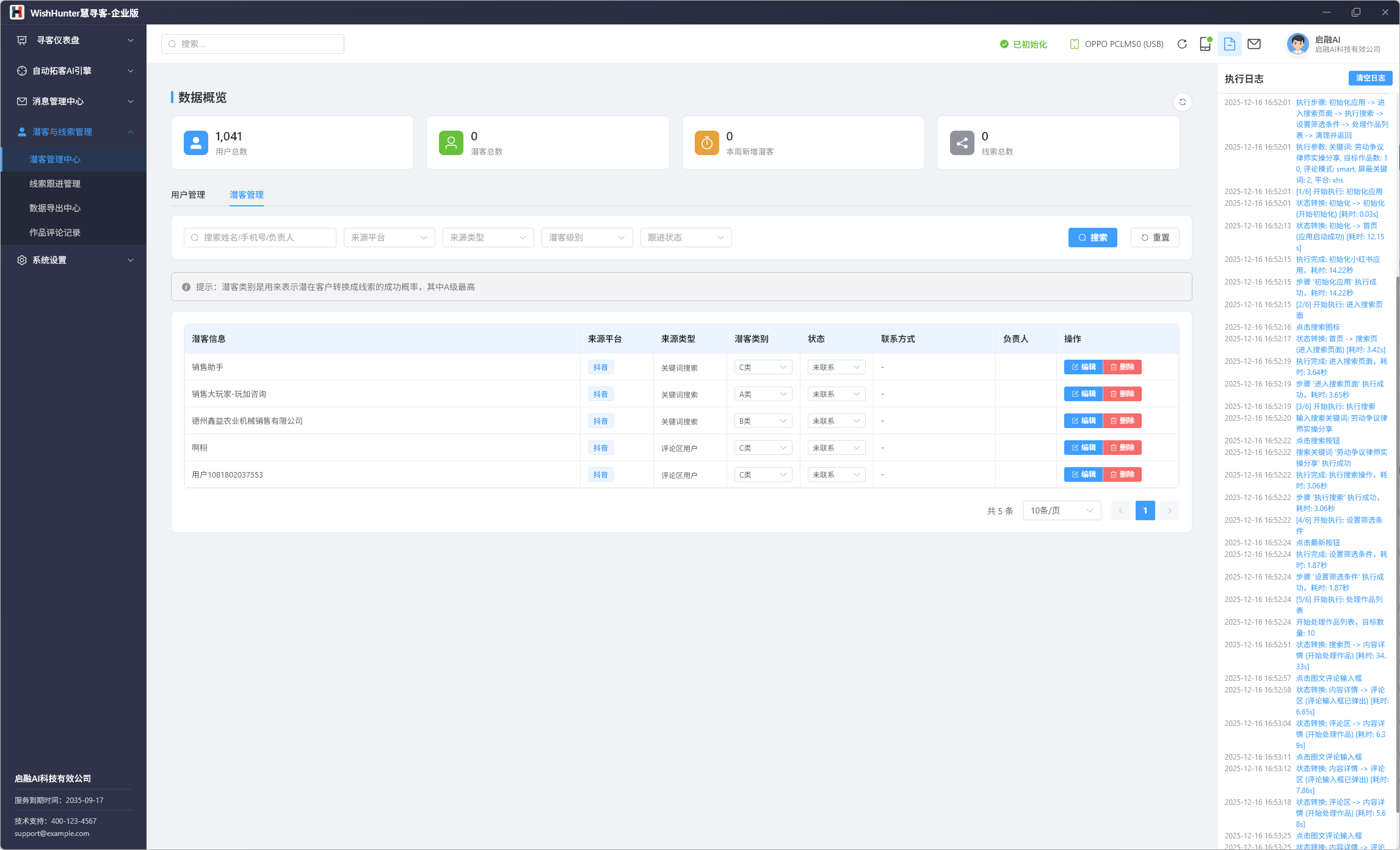The image size is (1400, 850).
Task: Click the data overview refresh circle icon
Action: 1183,102
